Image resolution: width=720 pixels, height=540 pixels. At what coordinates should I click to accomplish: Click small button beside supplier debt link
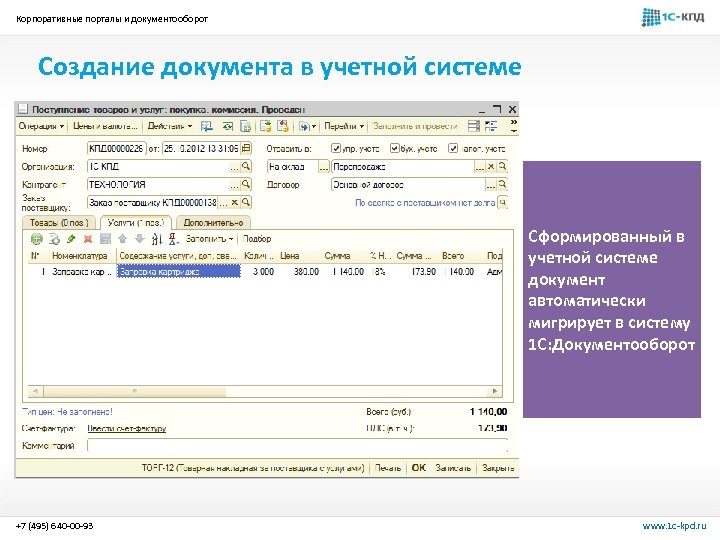pyautogui.click(x=503, y=202)
